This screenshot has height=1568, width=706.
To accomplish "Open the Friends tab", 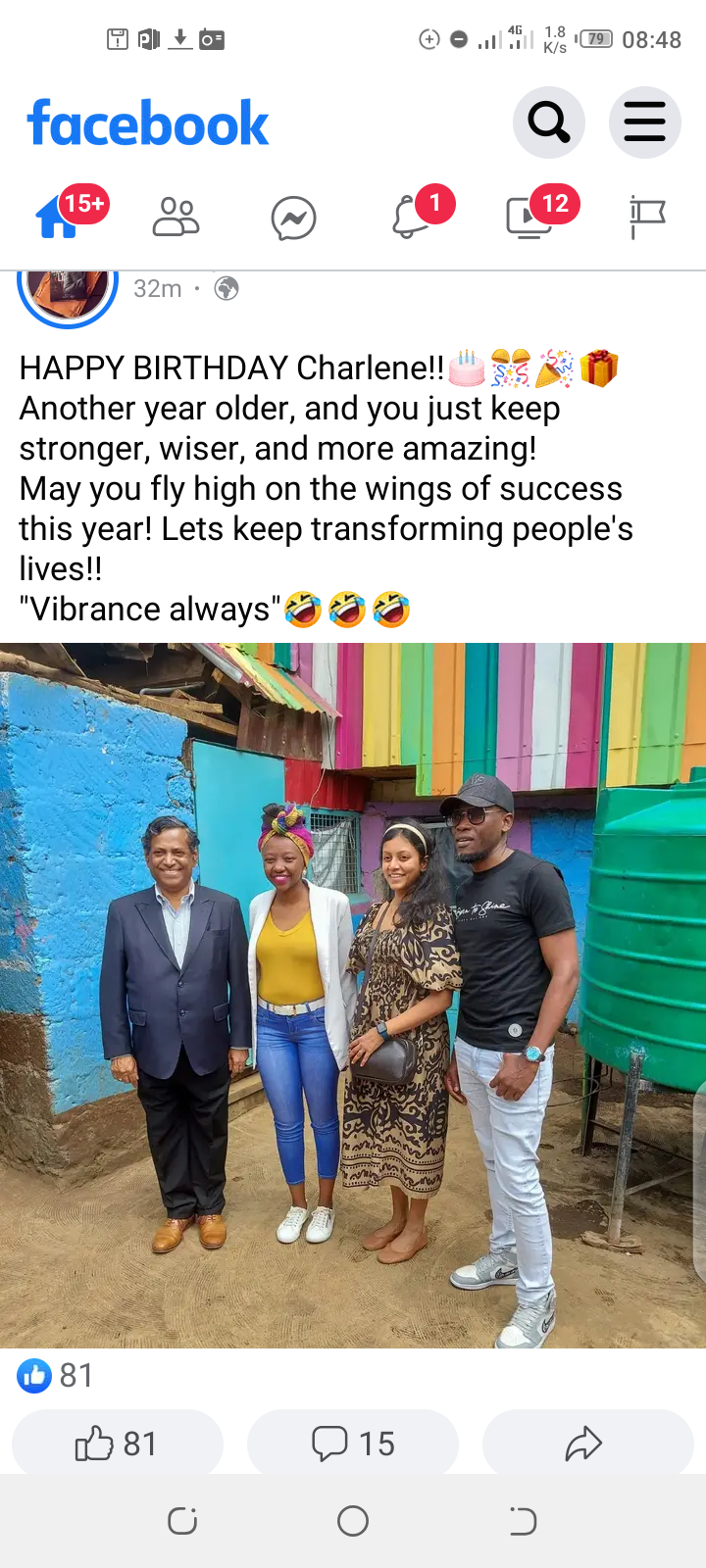I will pyautogui.click(x=176, y=218).
